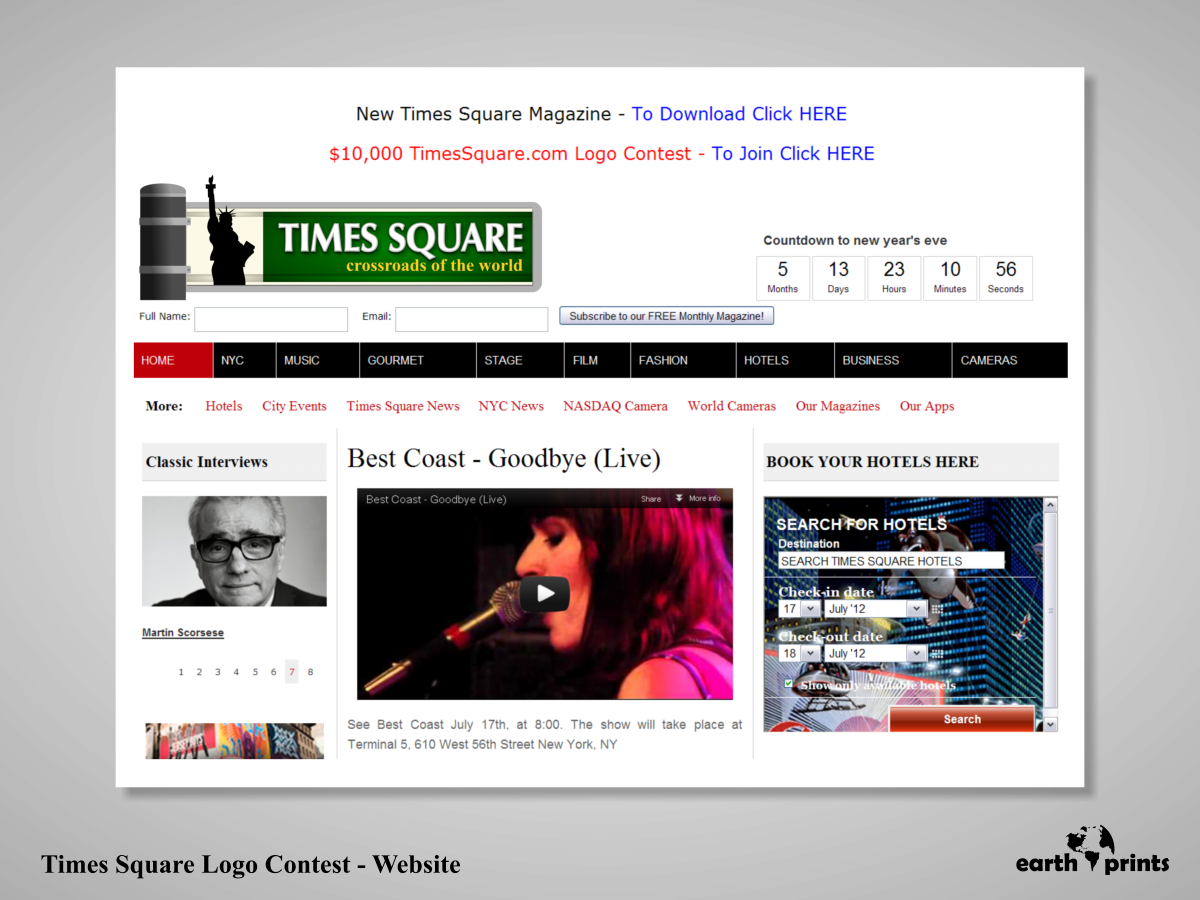Go to Classic Interviews page 4
1200x900 pixels.
[x=236, y=672]
